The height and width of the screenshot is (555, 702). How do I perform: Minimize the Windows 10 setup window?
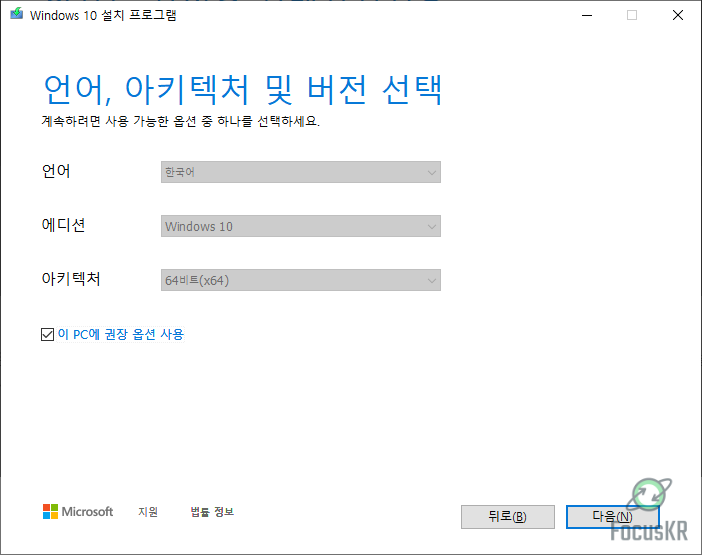click(587, 15)
